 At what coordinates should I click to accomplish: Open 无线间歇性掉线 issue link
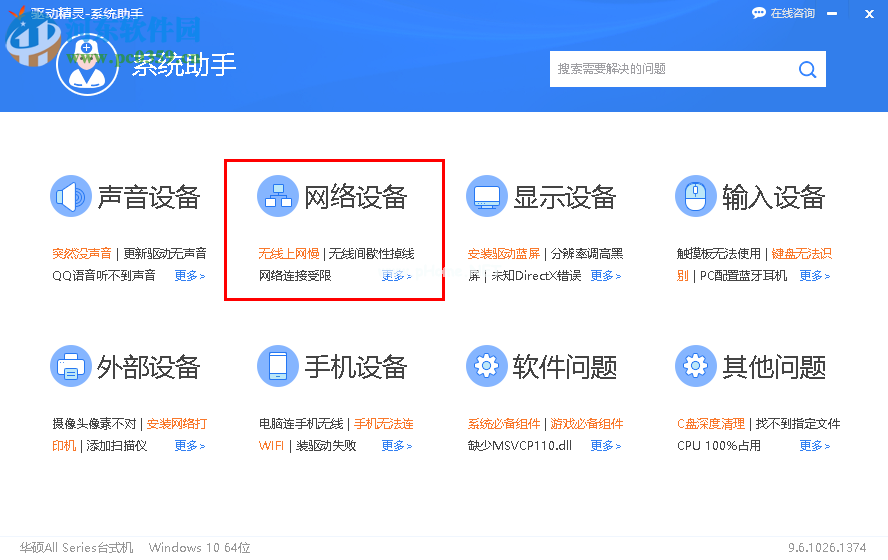372,254
